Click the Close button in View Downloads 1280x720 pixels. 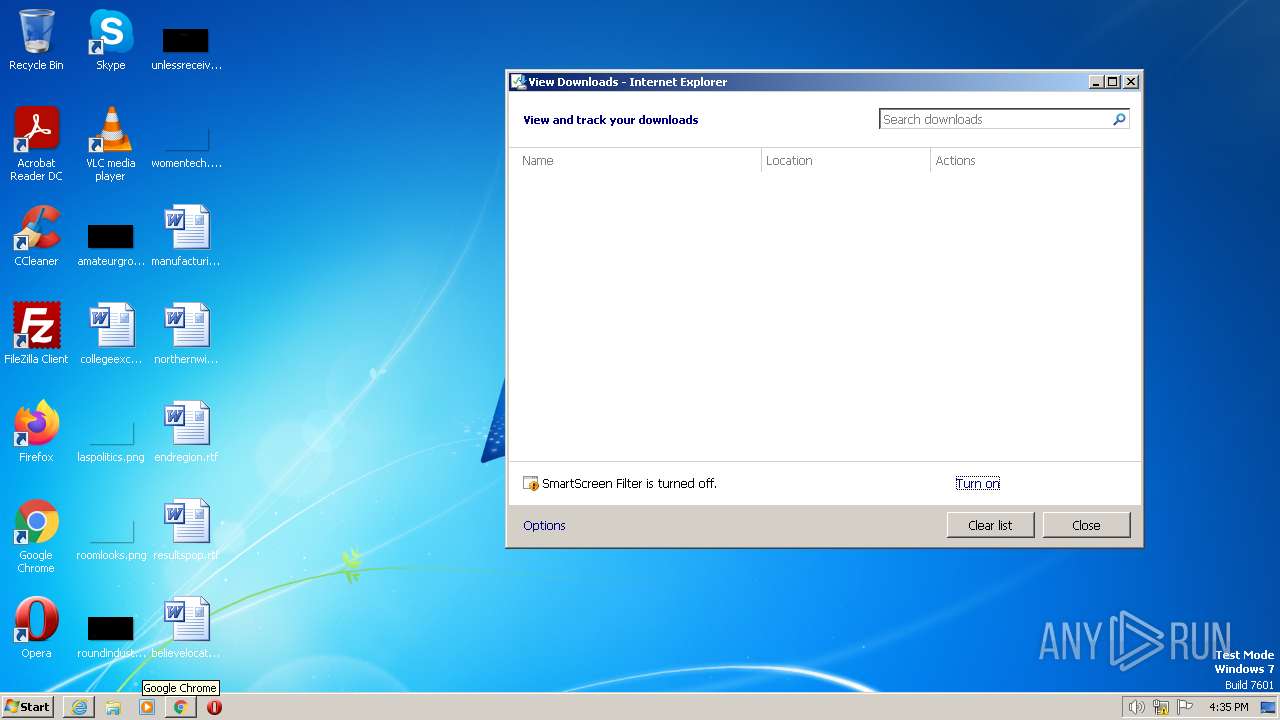[x=1086, y=525]
